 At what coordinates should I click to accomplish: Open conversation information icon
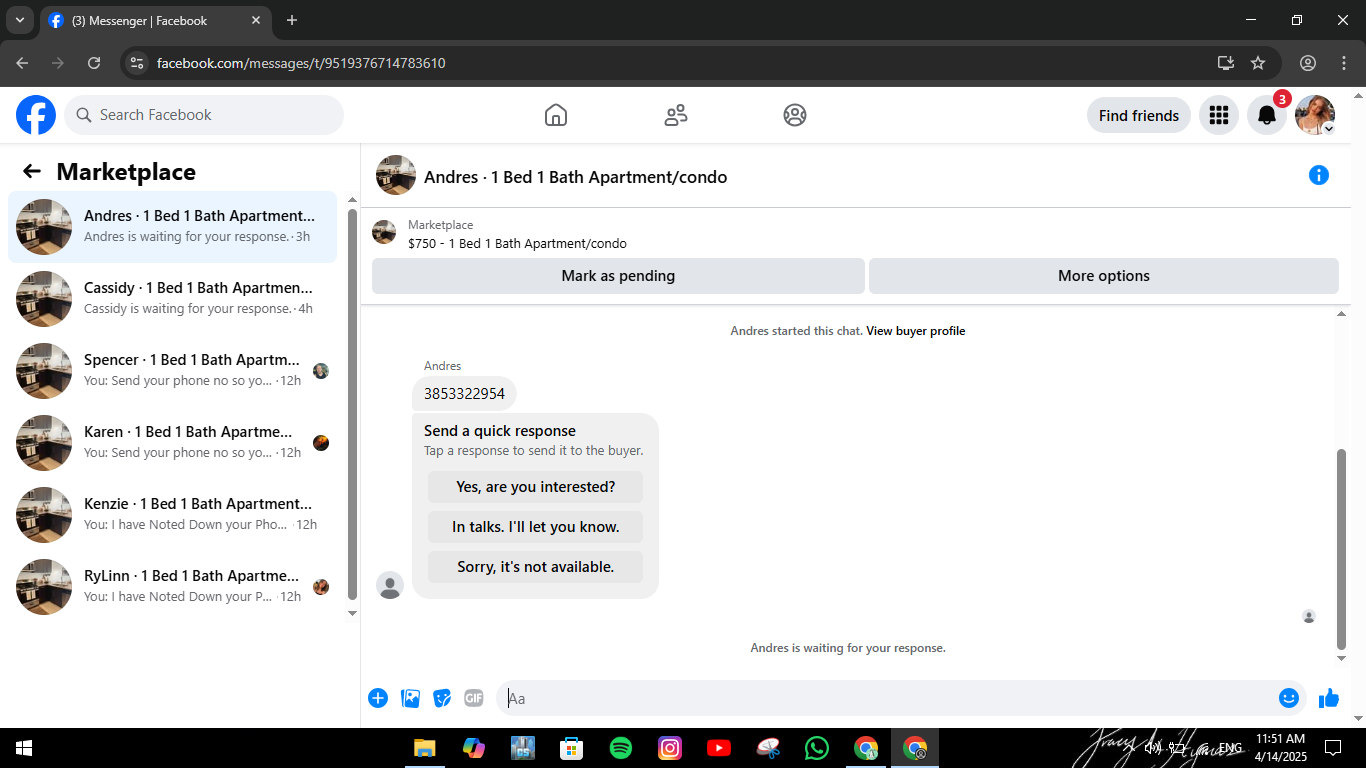coord(1319,176)
